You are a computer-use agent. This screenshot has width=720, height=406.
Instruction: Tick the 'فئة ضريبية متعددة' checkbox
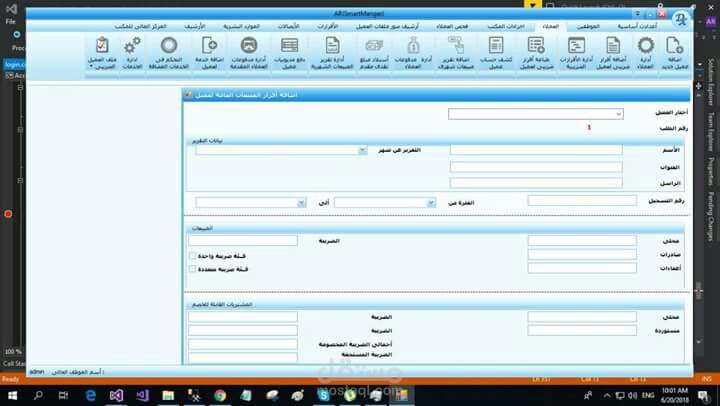(x=192, y=268)
